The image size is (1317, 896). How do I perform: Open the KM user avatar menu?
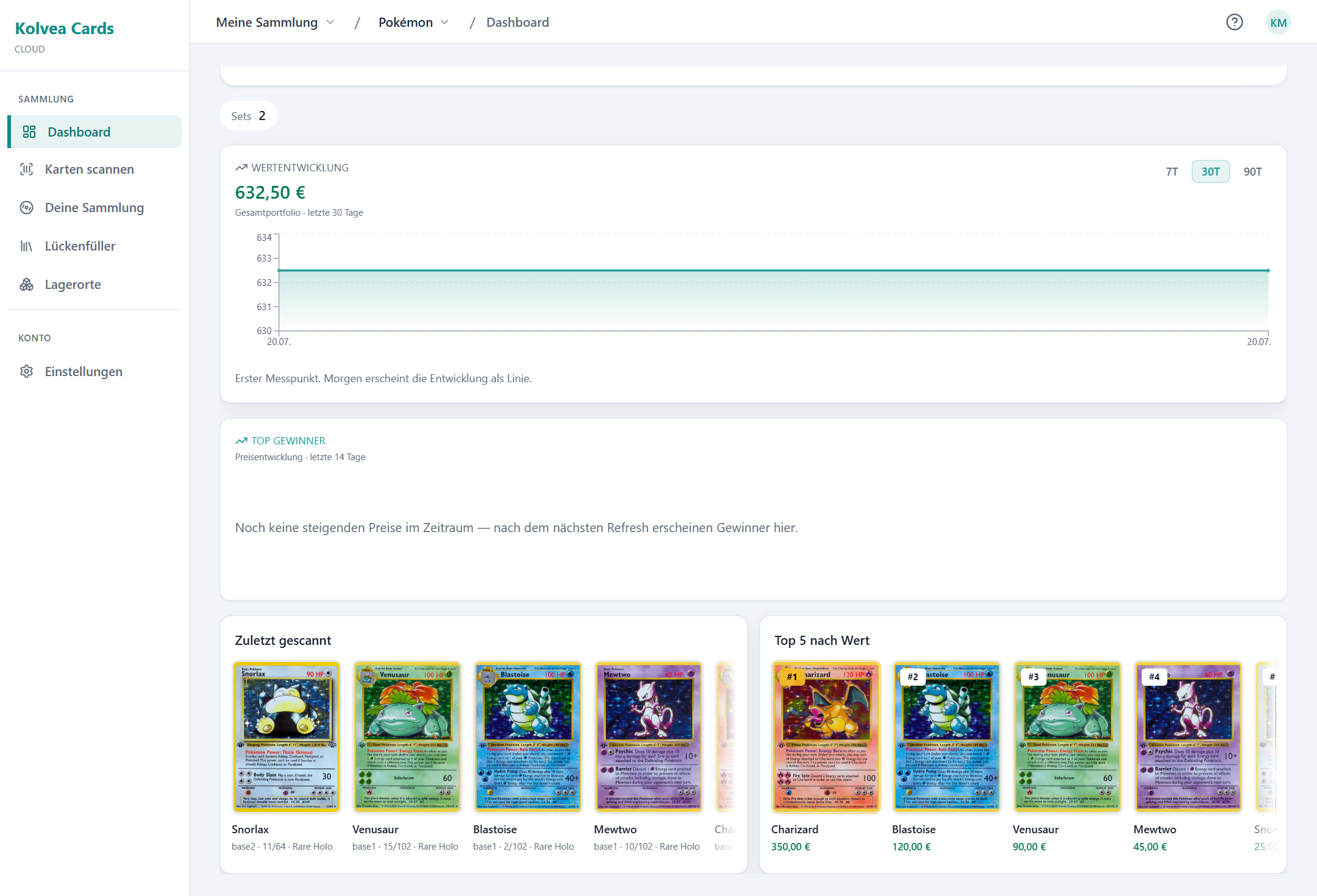[1278, 23]
